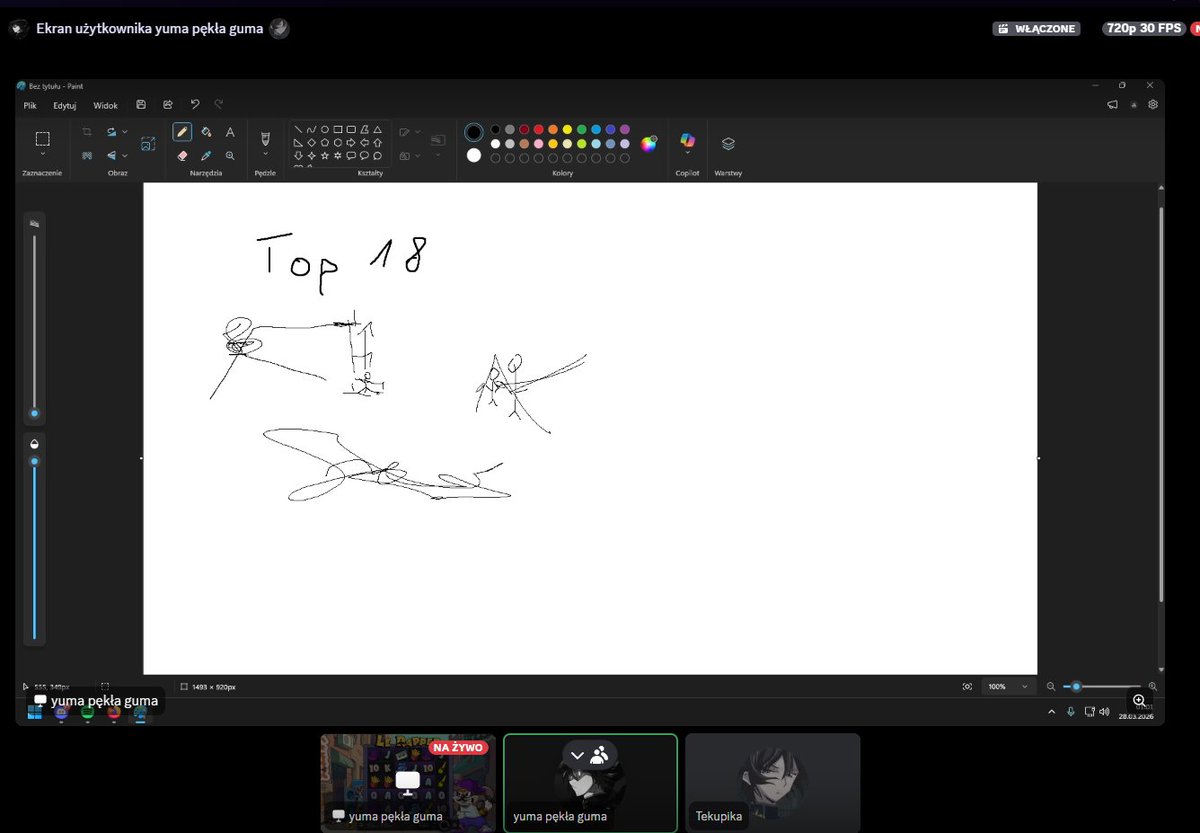The height and width of the screenshot is (833, 1200).
Task: Click the zoom slider in status bar
Action: click(1100, 687)
